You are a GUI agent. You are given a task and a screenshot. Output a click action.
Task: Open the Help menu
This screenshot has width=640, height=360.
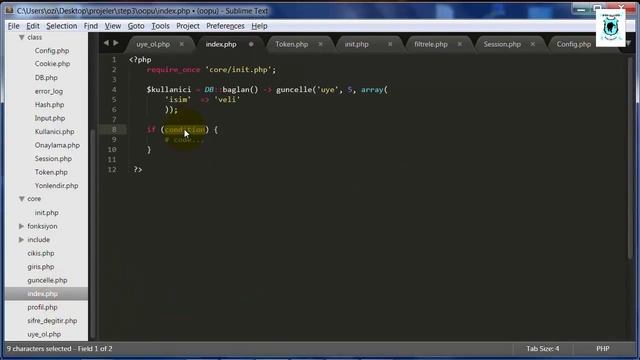point(259,26)
